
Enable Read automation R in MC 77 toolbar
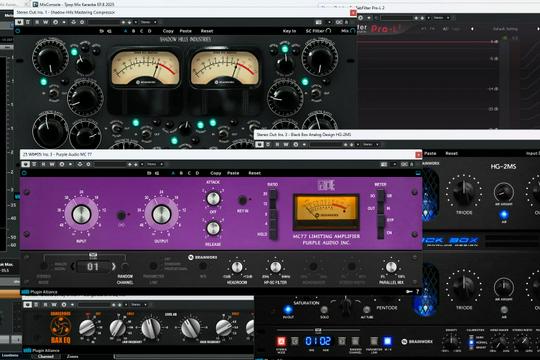(43, 164)
